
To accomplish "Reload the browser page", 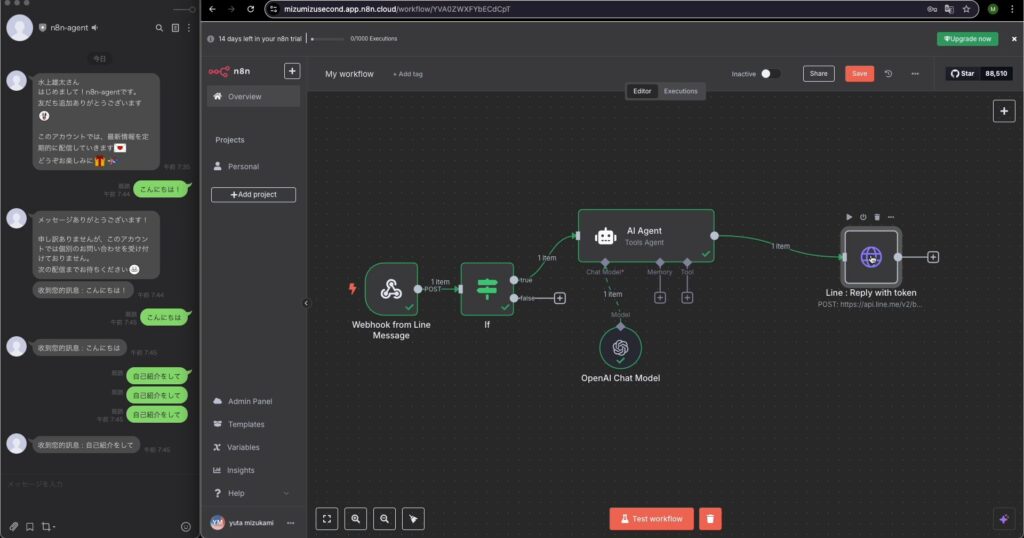I will pyautogui.click(x=250, y=9).
